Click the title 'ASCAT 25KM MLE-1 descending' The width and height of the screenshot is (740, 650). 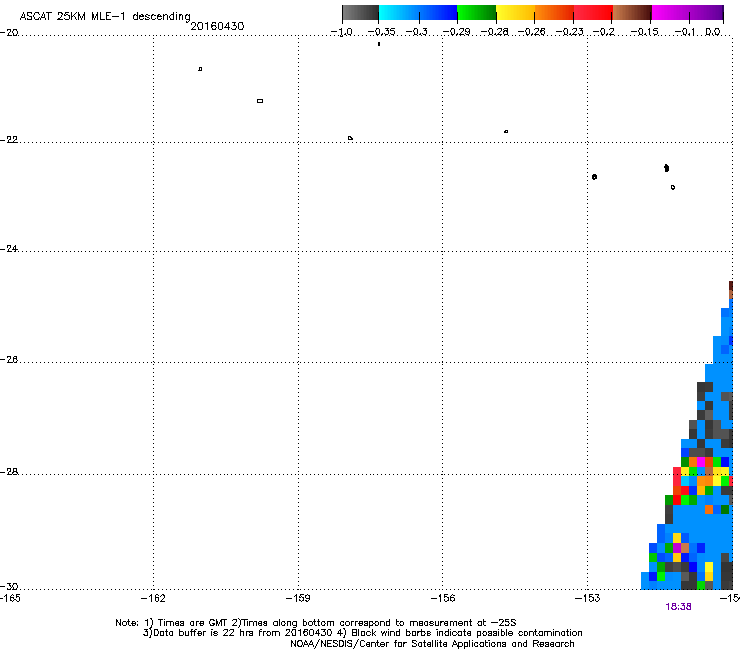[x=105, y=17]
